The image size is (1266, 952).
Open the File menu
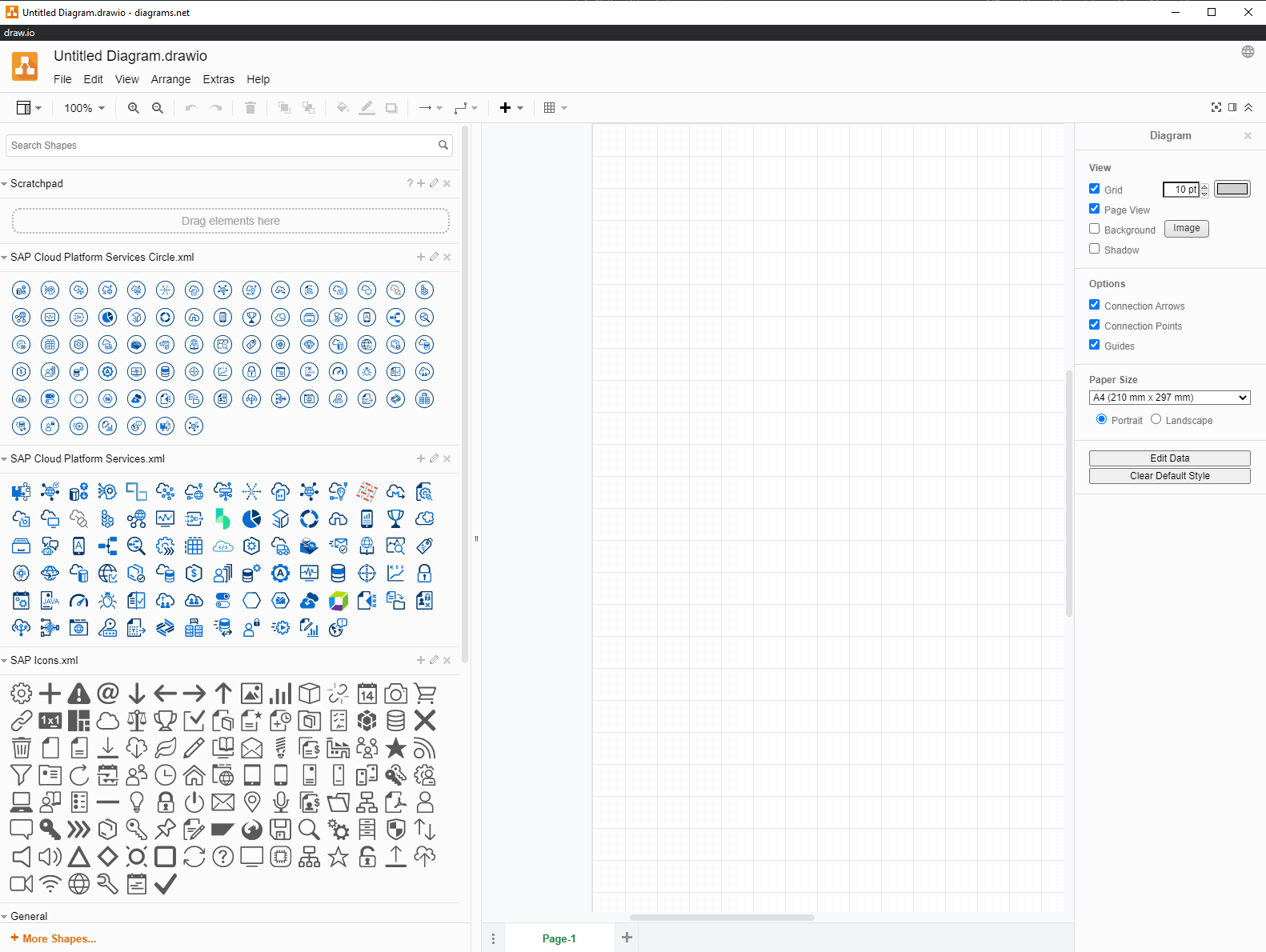(x=62, y=79)
